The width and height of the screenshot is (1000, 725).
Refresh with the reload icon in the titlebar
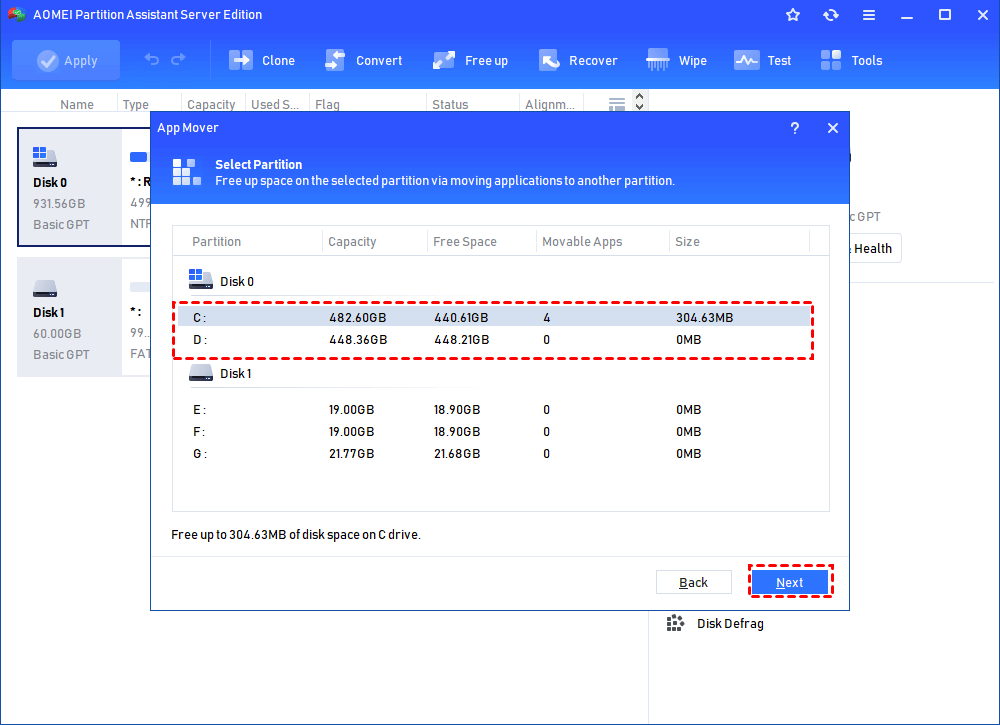[x=830, y=15]
